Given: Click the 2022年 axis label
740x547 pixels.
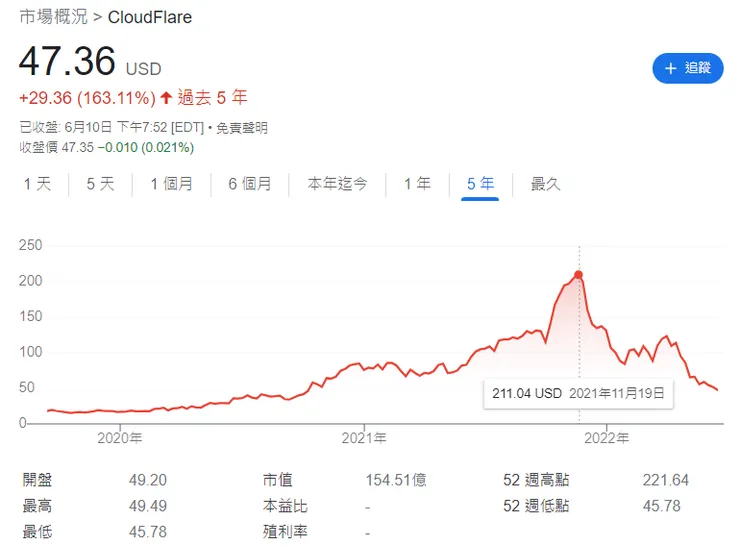Looking at the screenshot, I should click(x=606, y=438).
